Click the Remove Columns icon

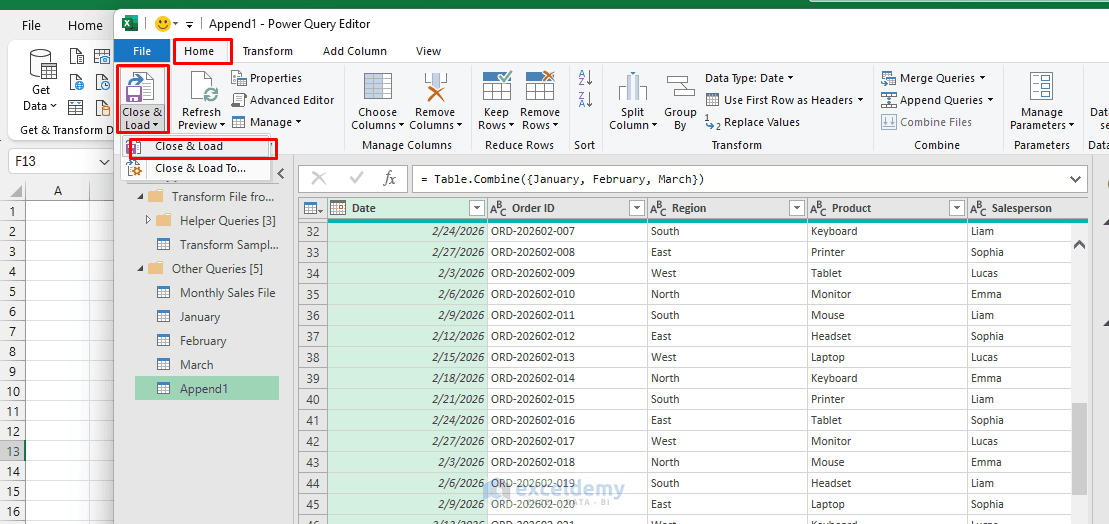[x=434, y=86]
